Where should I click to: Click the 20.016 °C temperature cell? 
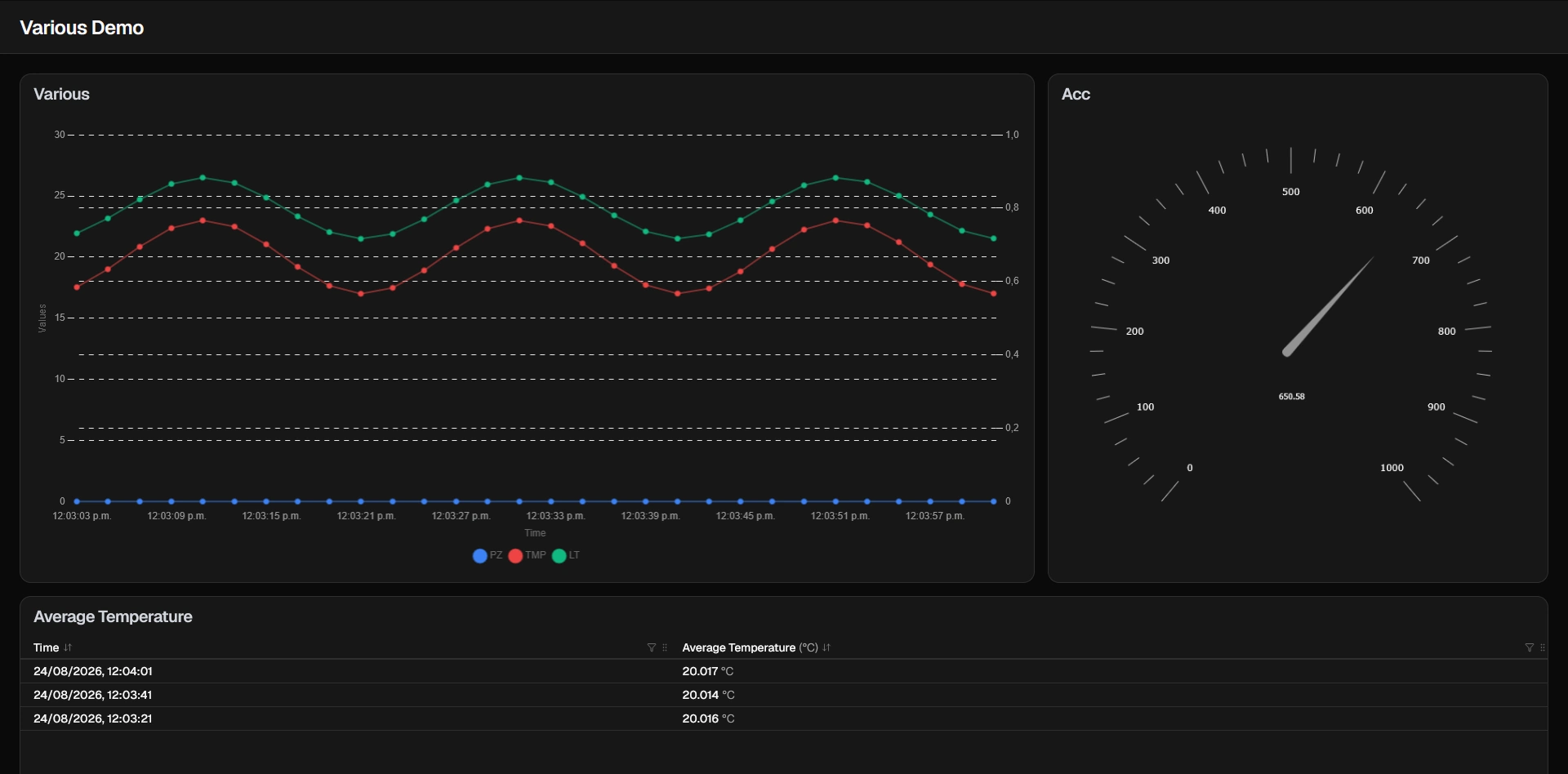pos(708,718)
